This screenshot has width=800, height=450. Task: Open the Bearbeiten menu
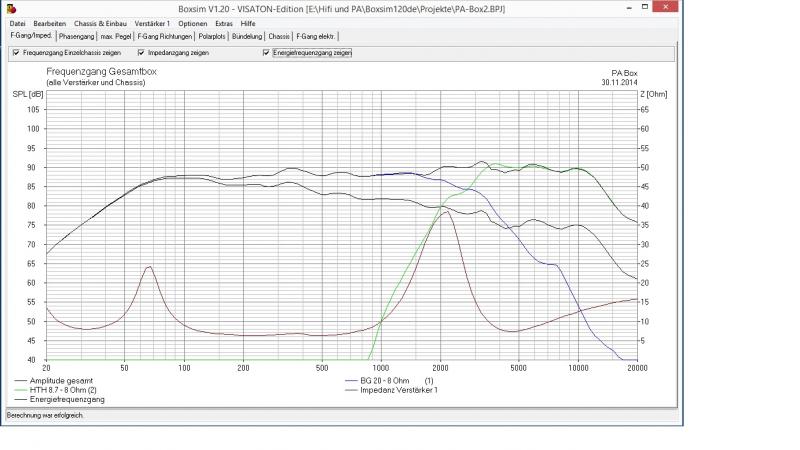49,23
